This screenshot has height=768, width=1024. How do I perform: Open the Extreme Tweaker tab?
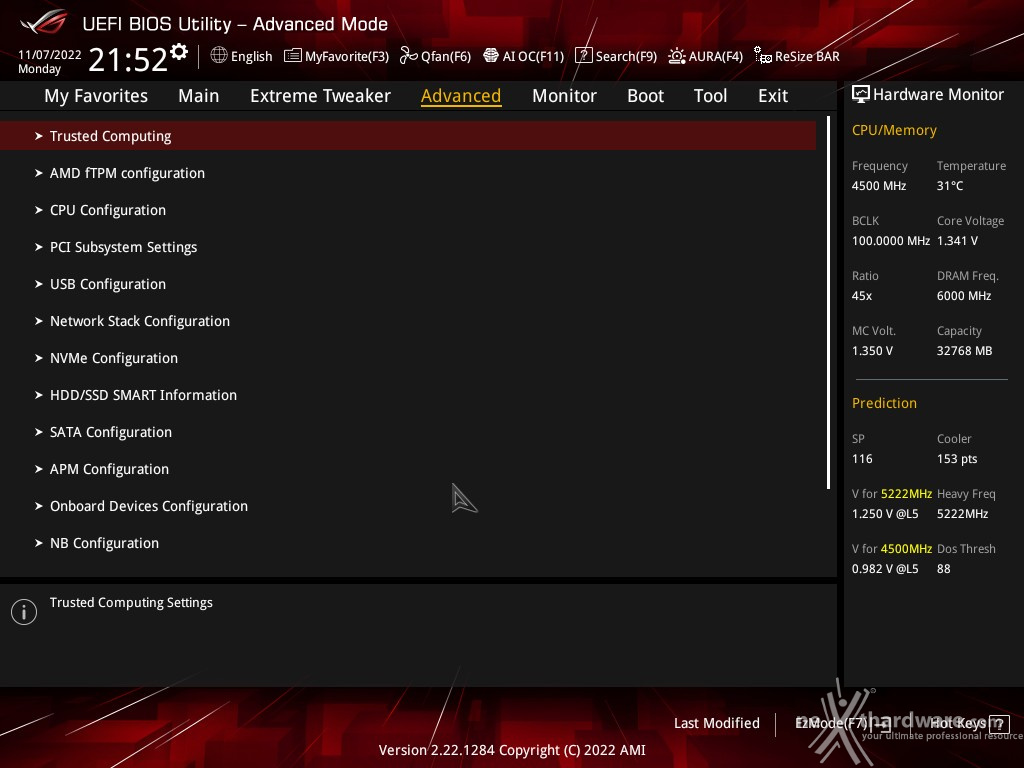(x=320, y=96)
